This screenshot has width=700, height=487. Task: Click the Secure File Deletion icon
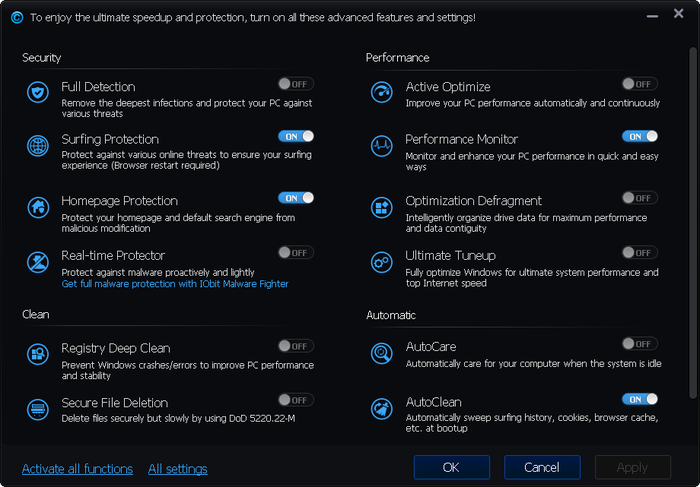tap(37, 408)
